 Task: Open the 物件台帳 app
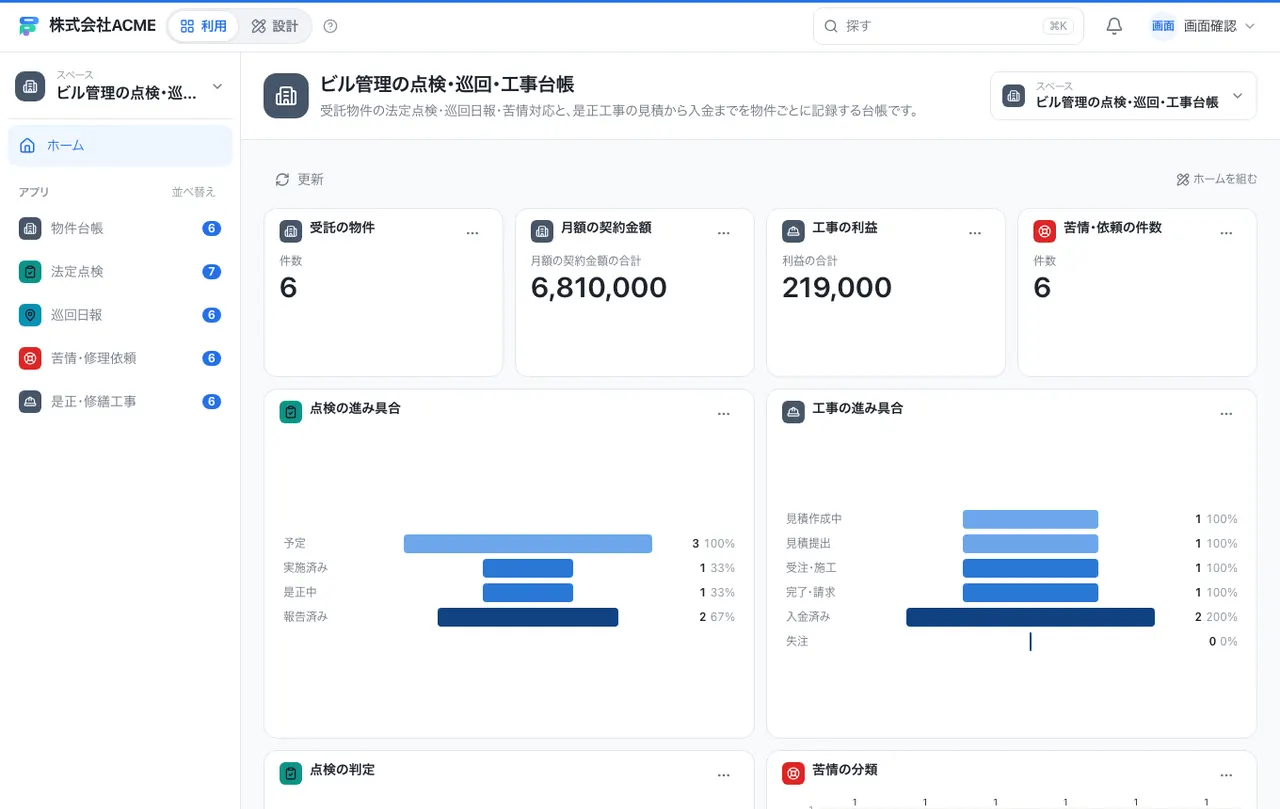[x=120, y=228]
